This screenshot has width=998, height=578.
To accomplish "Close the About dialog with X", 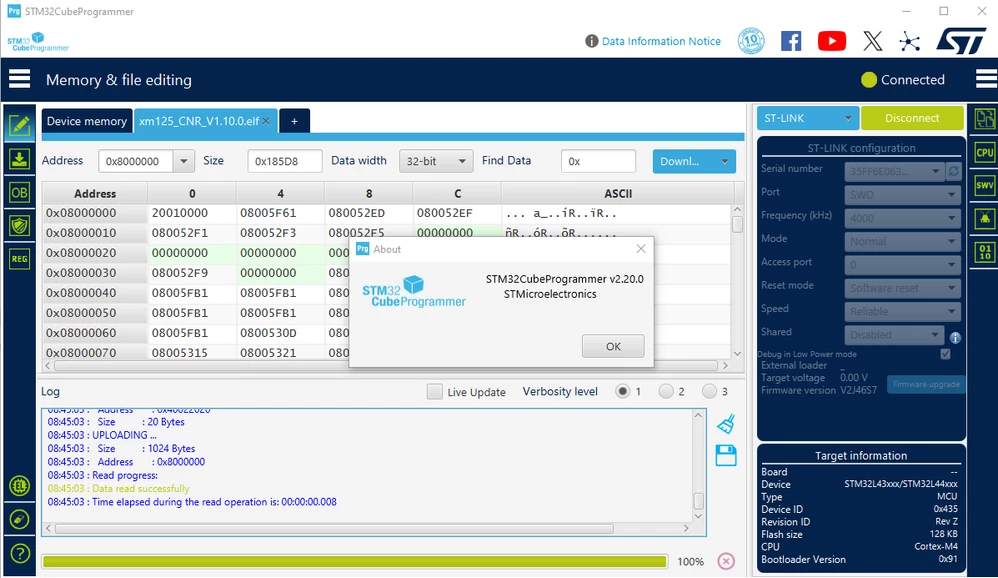I will coord(641,249).
